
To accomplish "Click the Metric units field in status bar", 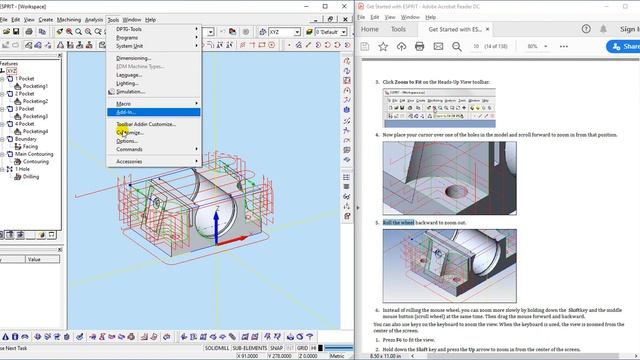I will [337, 356].
